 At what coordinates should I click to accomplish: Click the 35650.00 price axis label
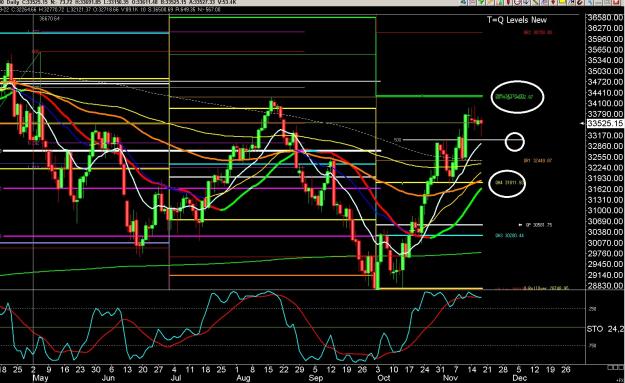pyautogui.click(x=605, y=50)
